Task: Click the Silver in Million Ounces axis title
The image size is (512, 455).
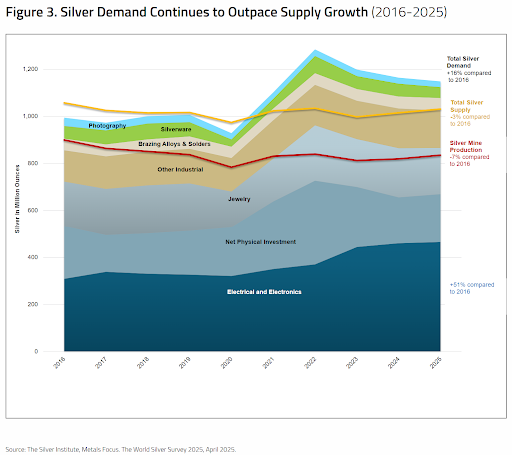Action: 17,199
